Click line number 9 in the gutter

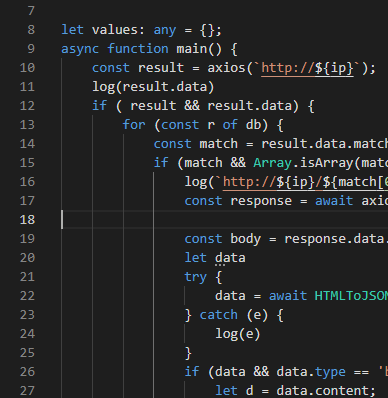coord(31,49)
